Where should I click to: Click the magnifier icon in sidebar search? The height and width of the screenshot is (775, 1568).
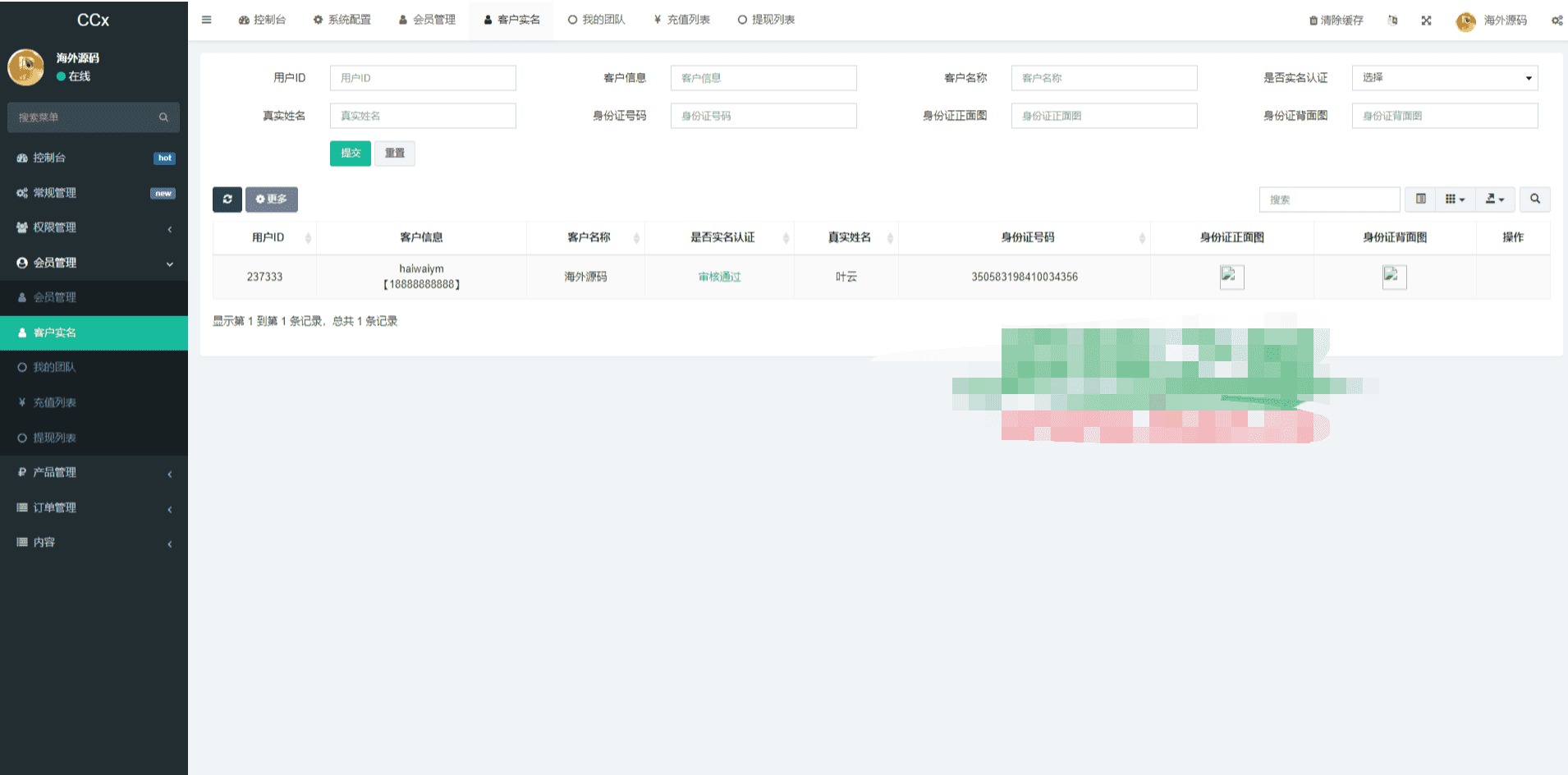(163, 117)
